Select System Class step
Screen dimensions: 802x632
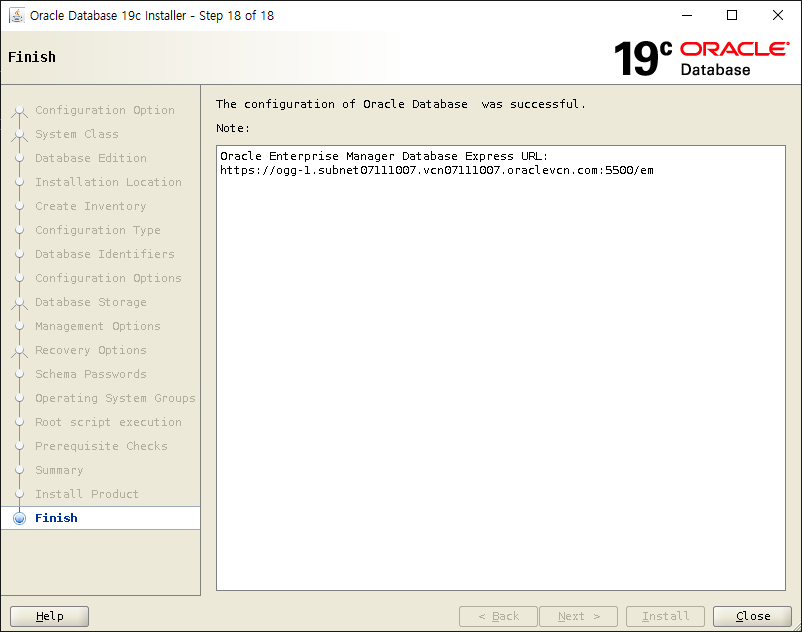coord(76,133)
